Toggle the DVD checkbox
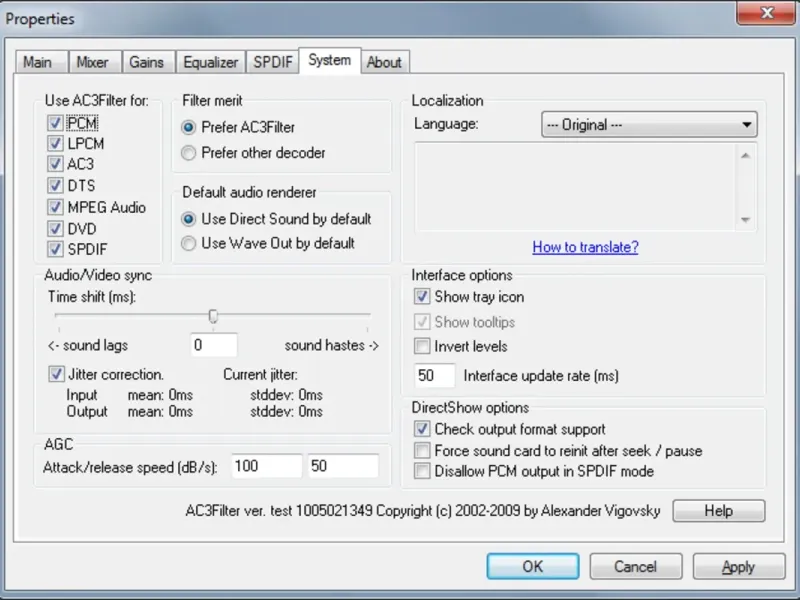The image size is (800, 600). click(55, 229)
